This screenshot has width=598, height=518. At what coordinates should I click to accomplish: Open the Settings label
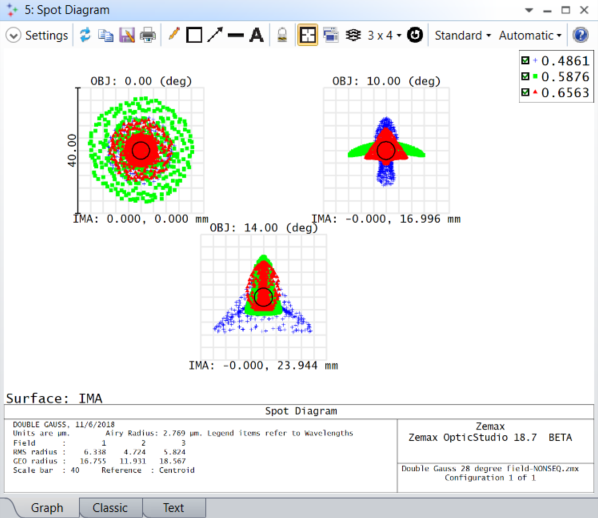[x=47, y=35]
